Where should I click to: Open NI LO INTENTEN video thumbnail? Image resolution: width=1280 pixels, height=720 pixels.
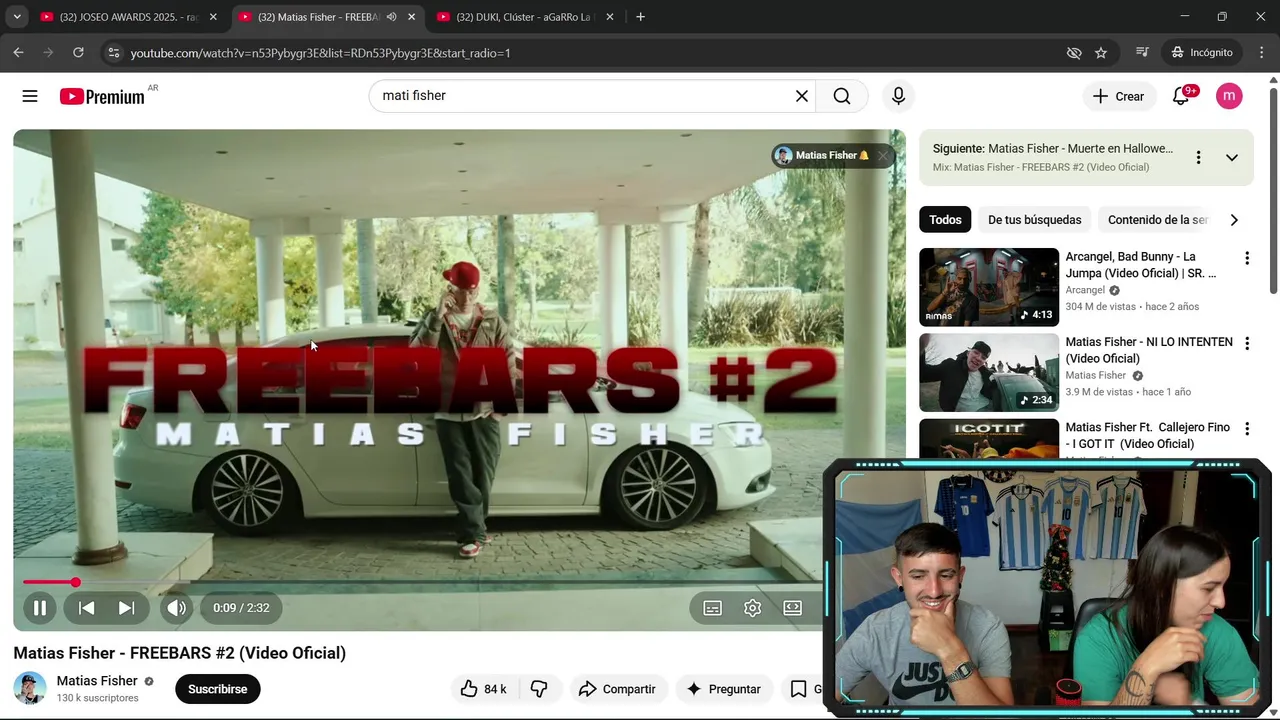pos(989,372)
